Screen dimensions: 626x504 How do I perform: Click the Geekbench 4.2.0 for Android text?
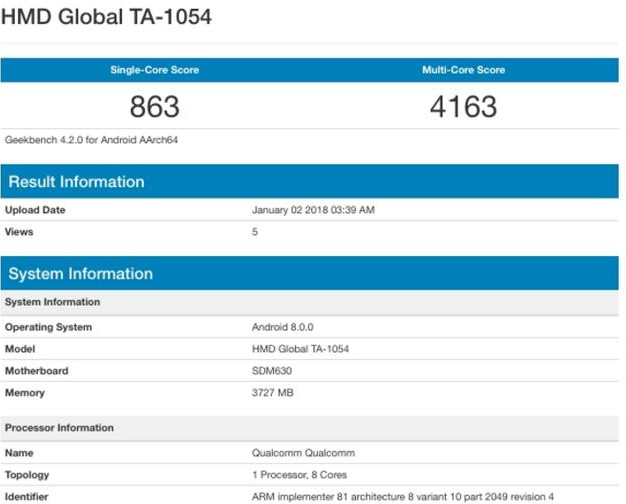click(91, 140)
